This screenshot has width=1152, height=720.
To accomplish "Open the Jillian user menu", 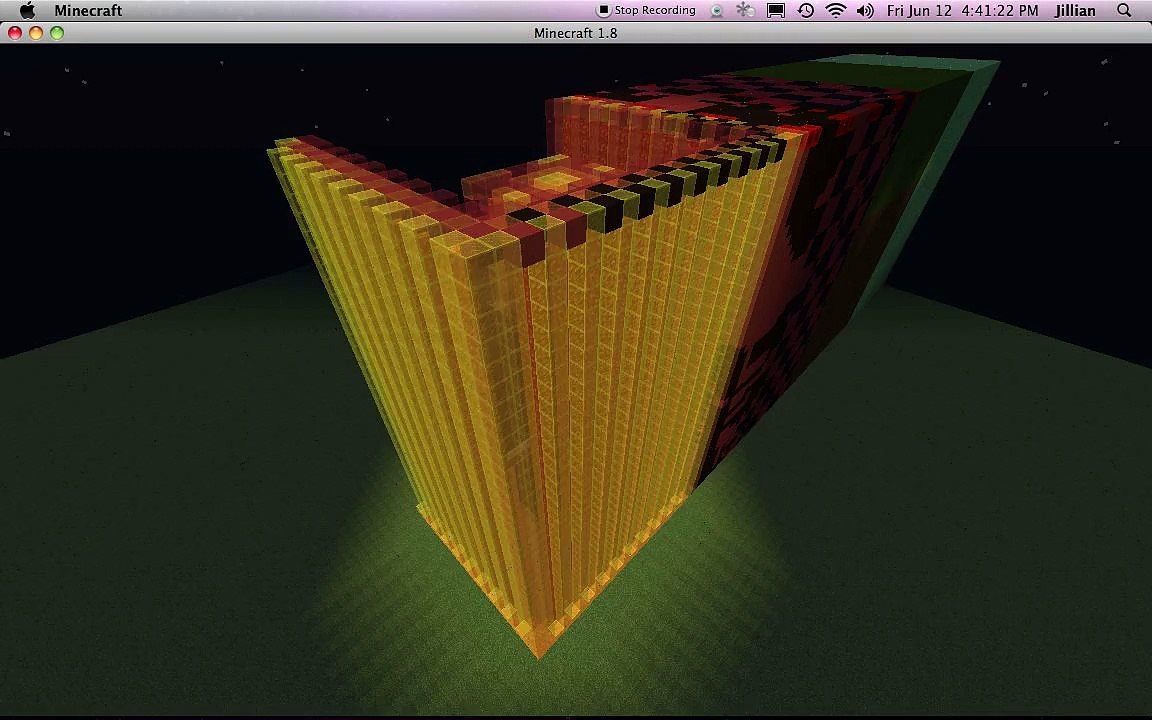I will 1075,10.
